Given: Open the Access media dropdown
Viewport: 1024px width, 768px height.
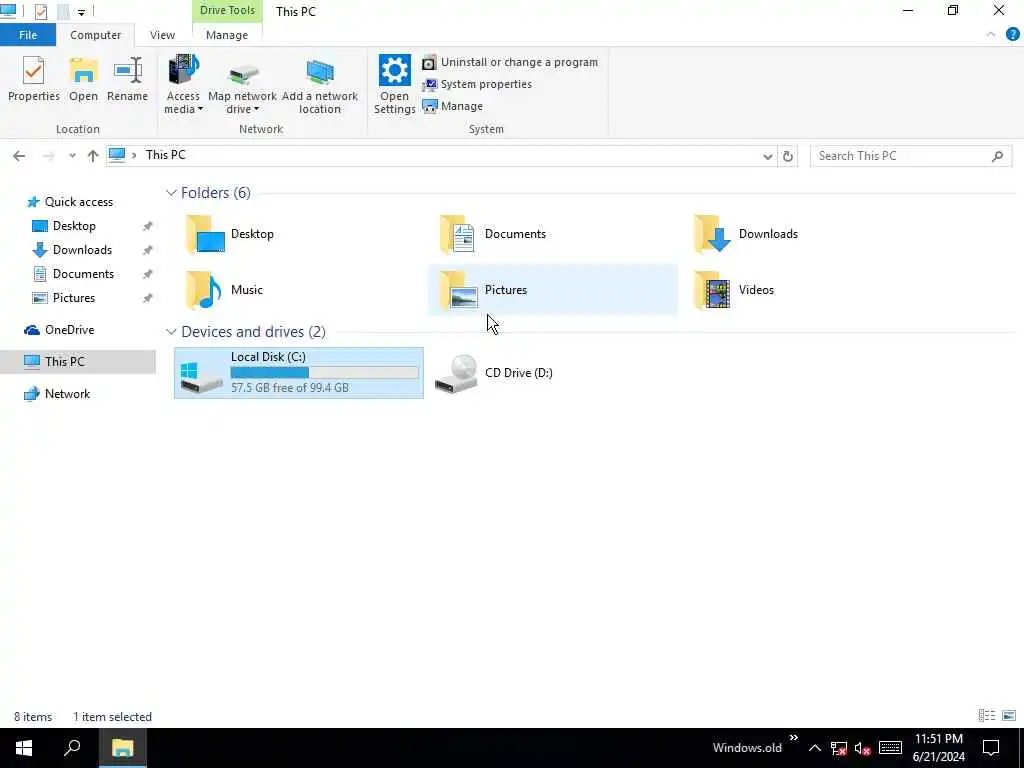Looking at the screenshot, I should click(183, 85).
